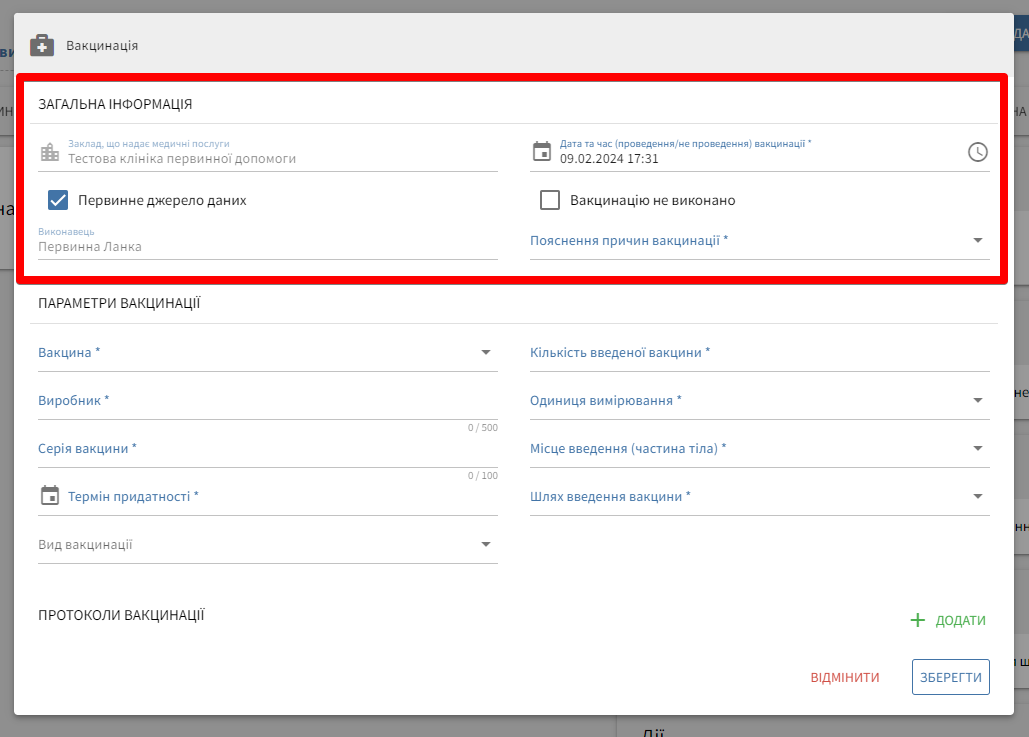Focus the Виробник input field
The image size is (1029, 737).
point(267,401)
